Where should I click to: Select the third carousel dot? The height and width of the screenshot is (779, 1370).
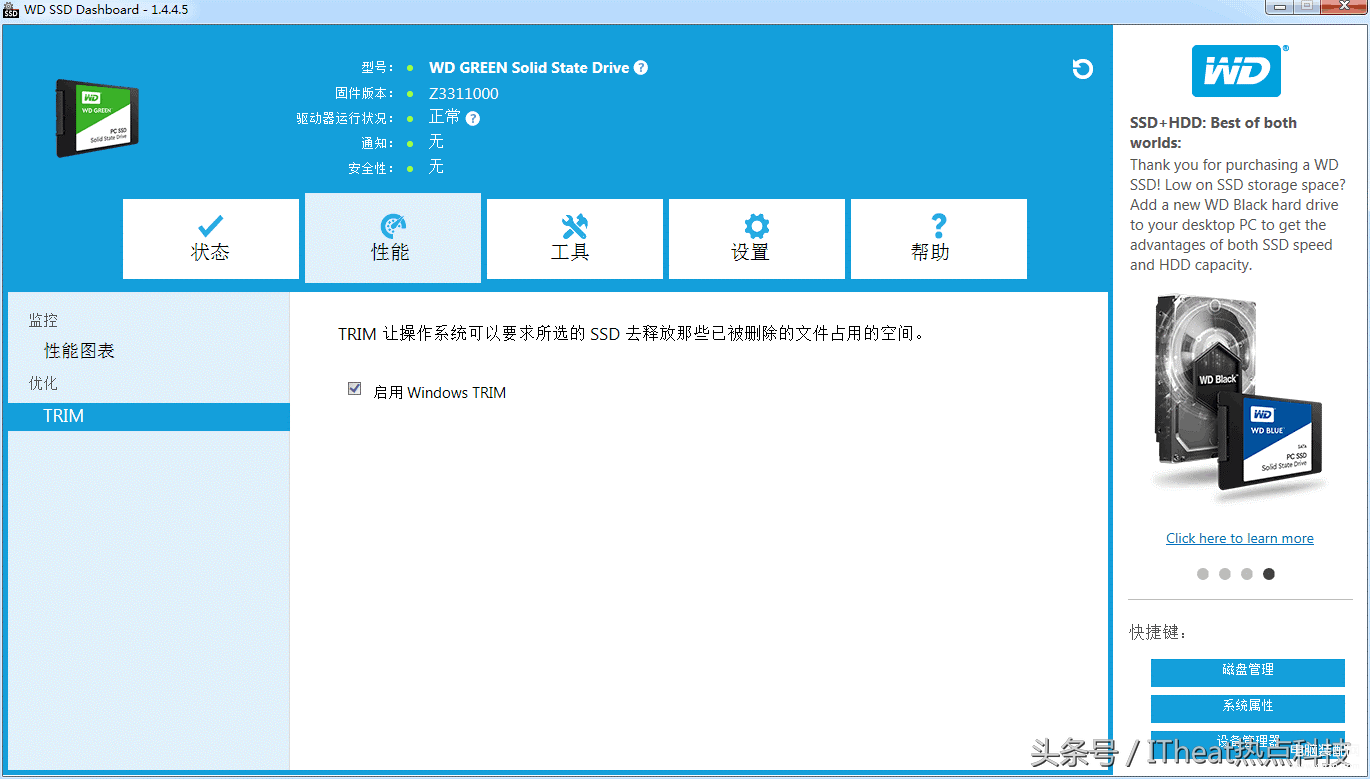(1247, 574)
